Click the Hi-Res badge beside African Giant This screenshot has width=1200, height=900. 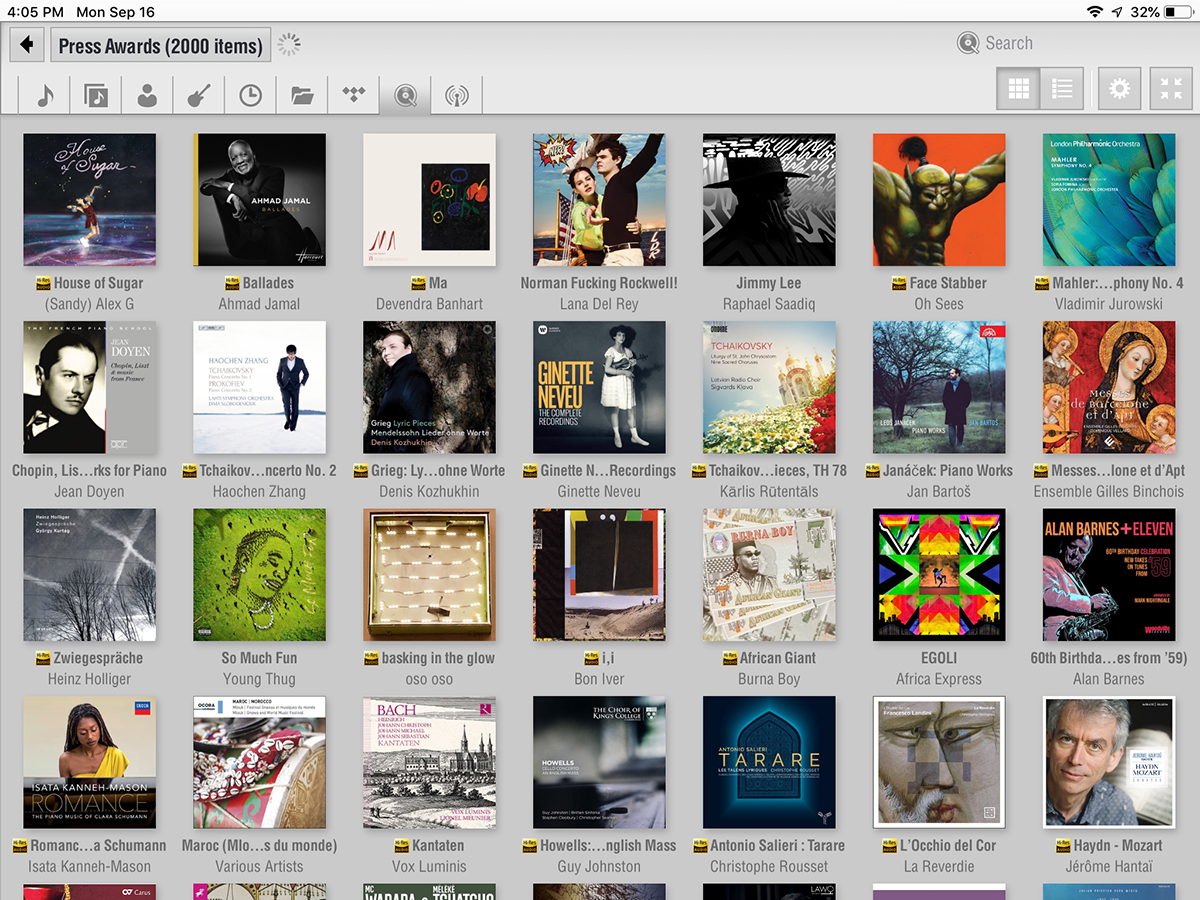(730, 658)
